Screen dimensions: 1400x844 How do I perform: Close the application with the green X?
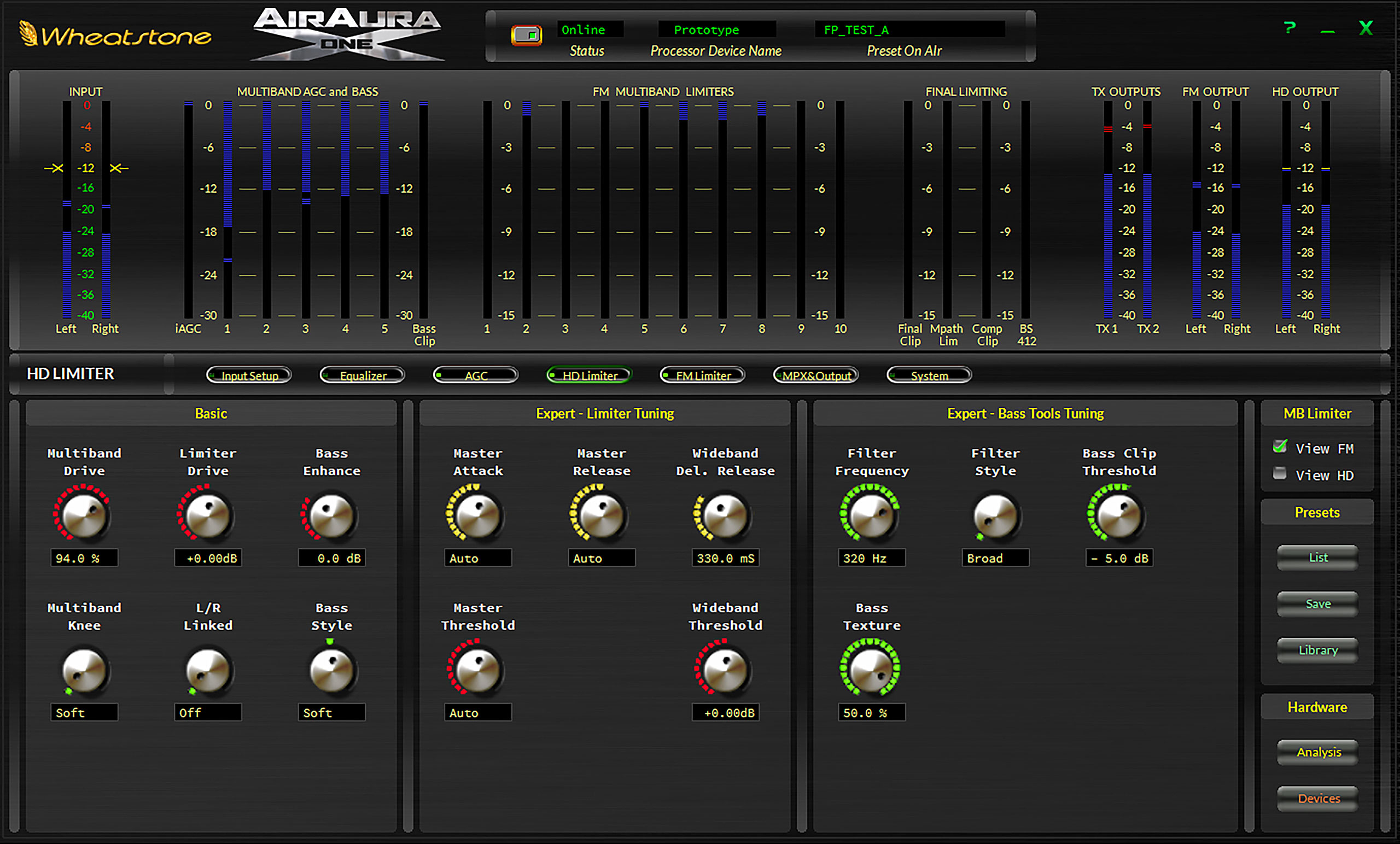(x=1366, y=28)
